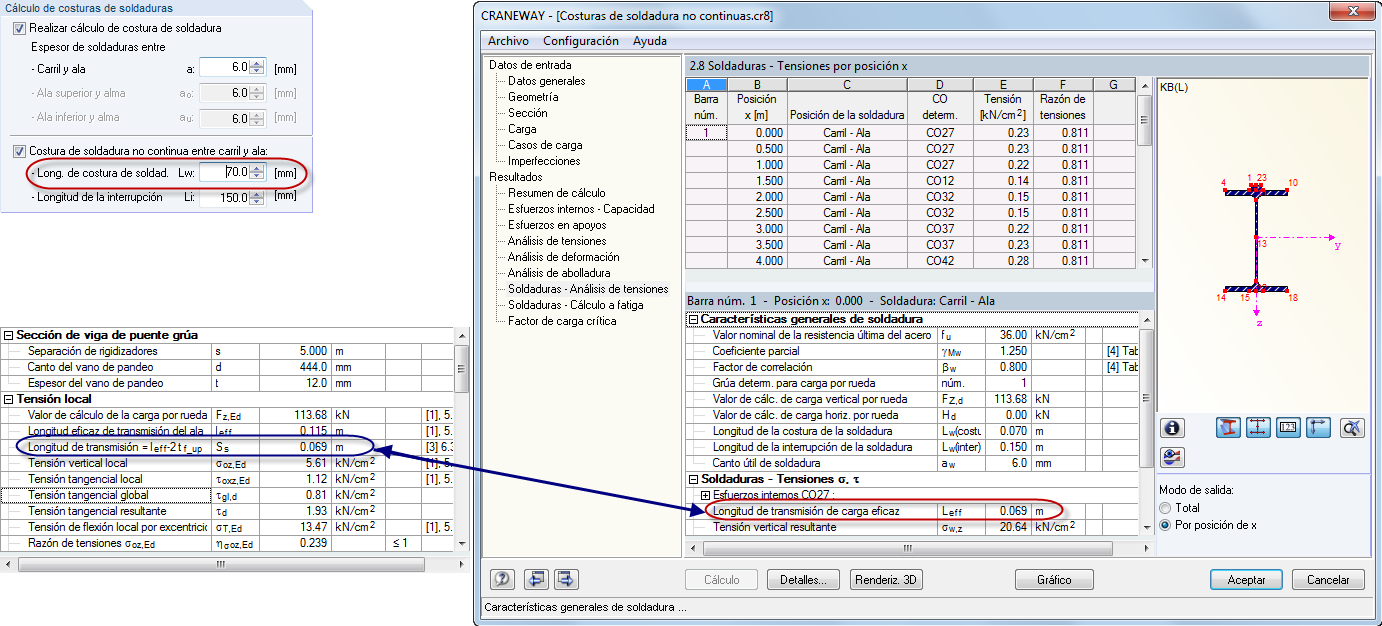The height and width of the screenshot is (626, 1382).
Task: Open the help icon in CRANEWAY dialog
Action: click(x=503, y=579)
